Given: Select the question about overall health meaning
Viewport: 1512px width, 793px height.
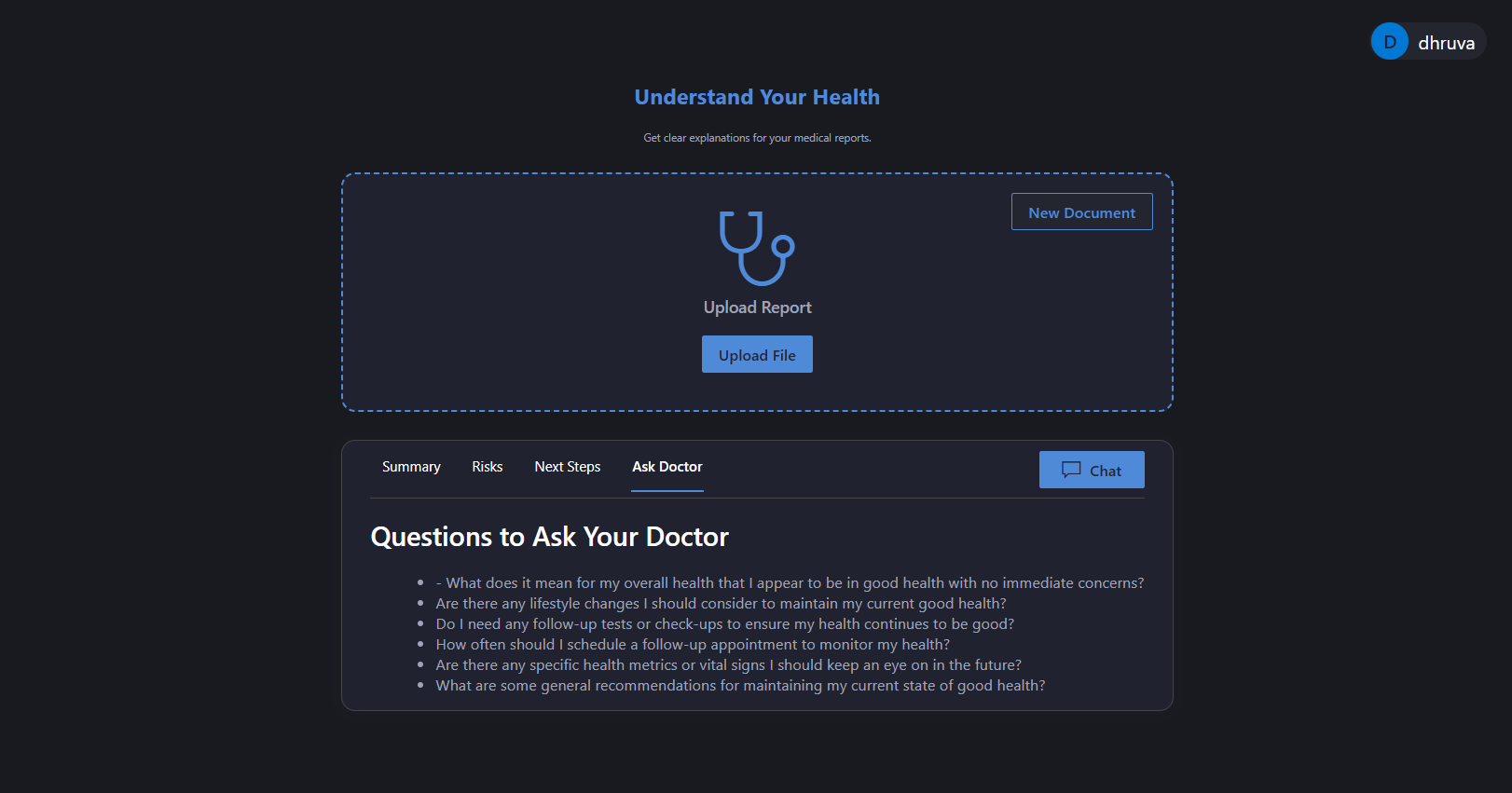Looking at the screenshot, I should (x=790, y=583).
